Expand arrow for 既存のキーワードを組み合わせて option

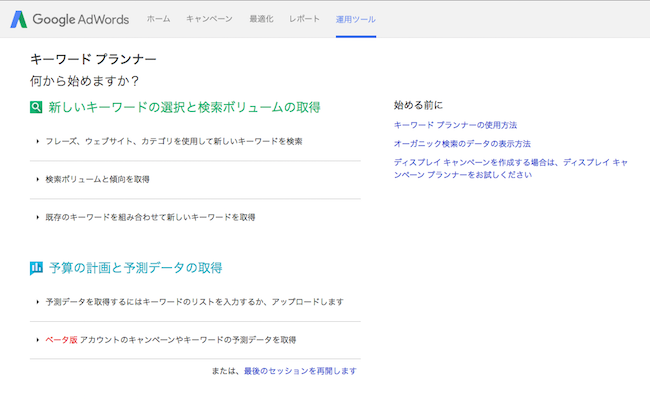coord(38,217)
